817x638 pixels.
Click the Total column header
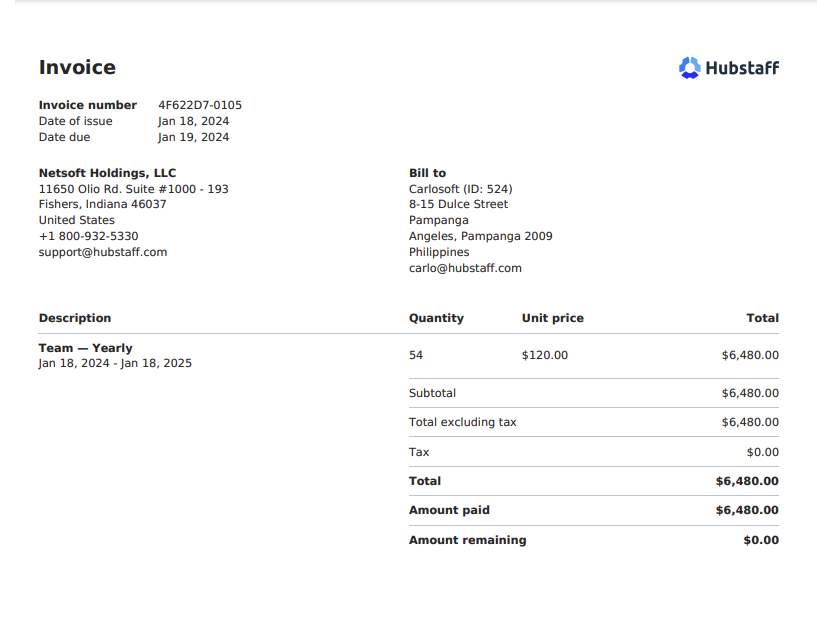coord(763,318)
